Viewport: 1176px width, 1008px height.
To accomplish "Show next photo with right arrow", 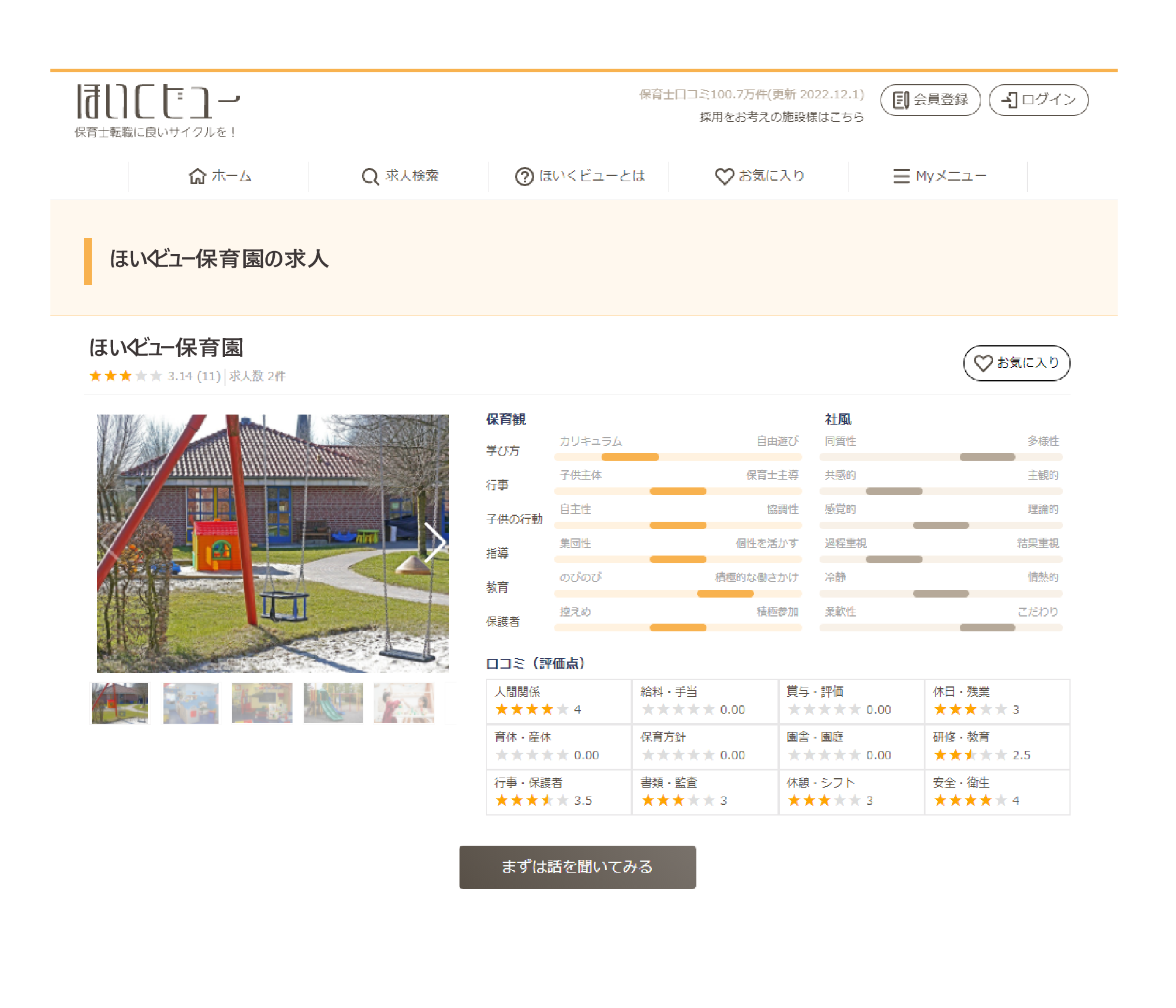I will [x=435, y=542].
